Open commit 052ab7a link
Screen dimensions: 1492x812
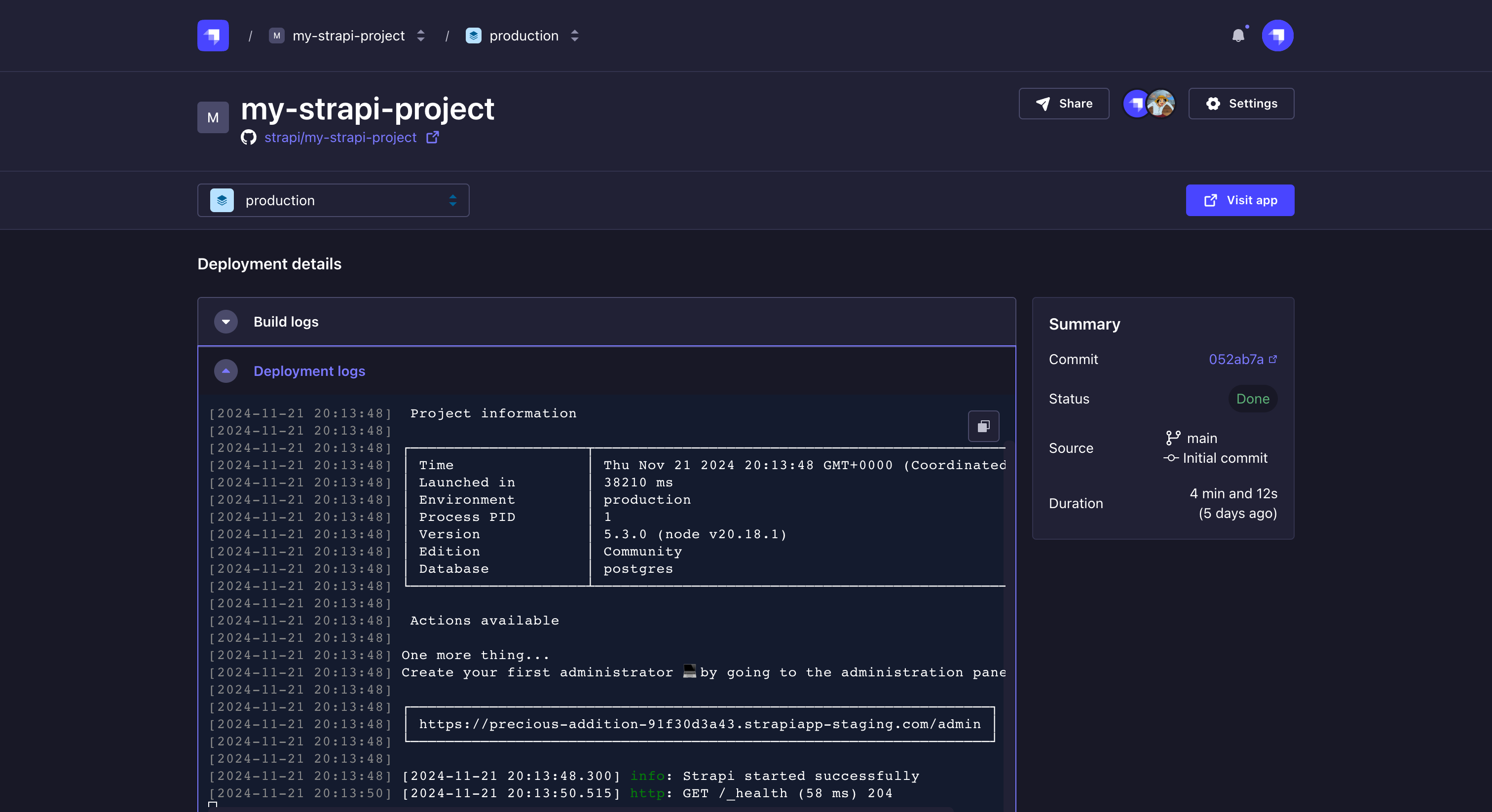1235,359
